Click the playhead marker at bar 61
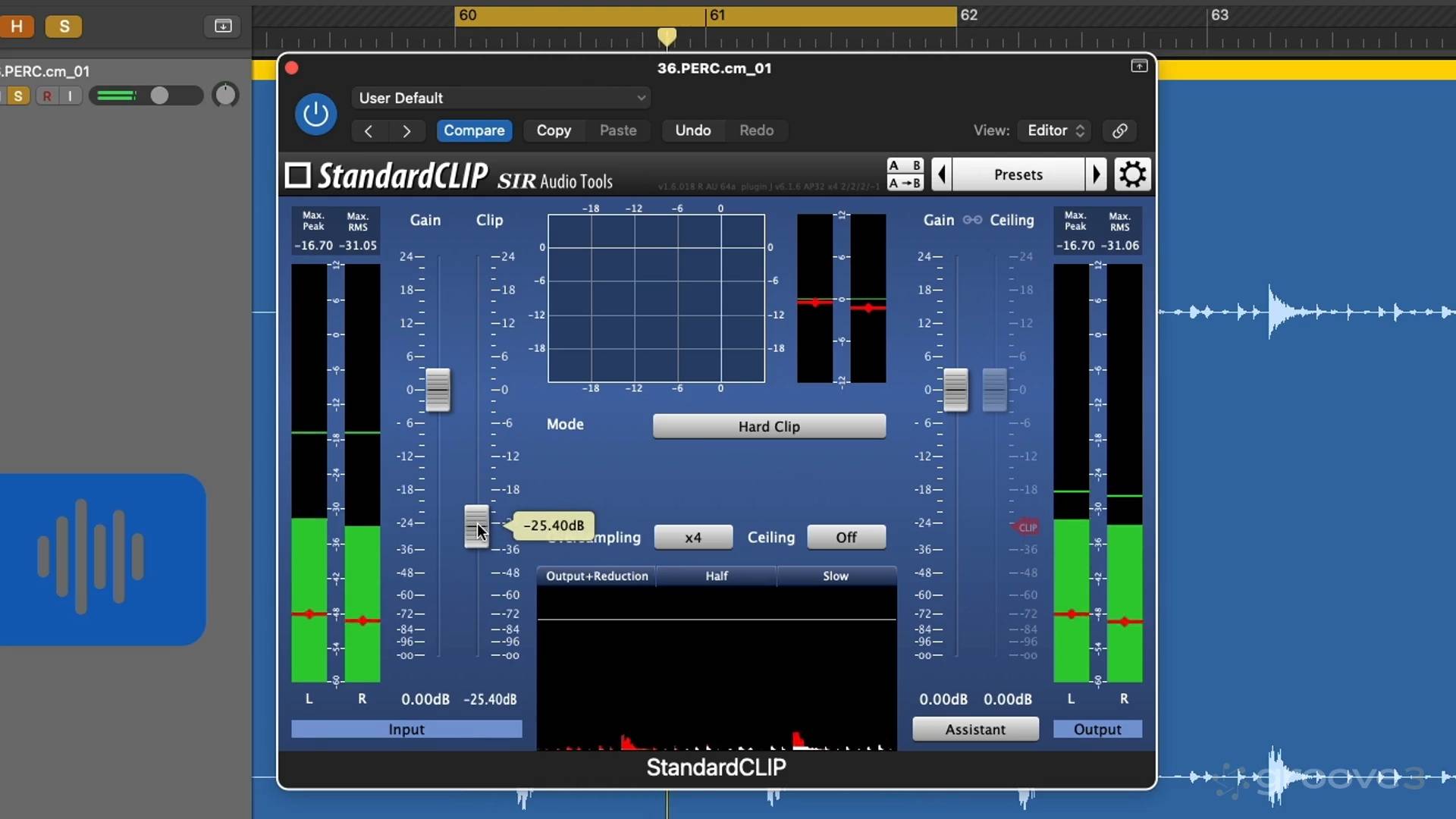 point(667,36)
